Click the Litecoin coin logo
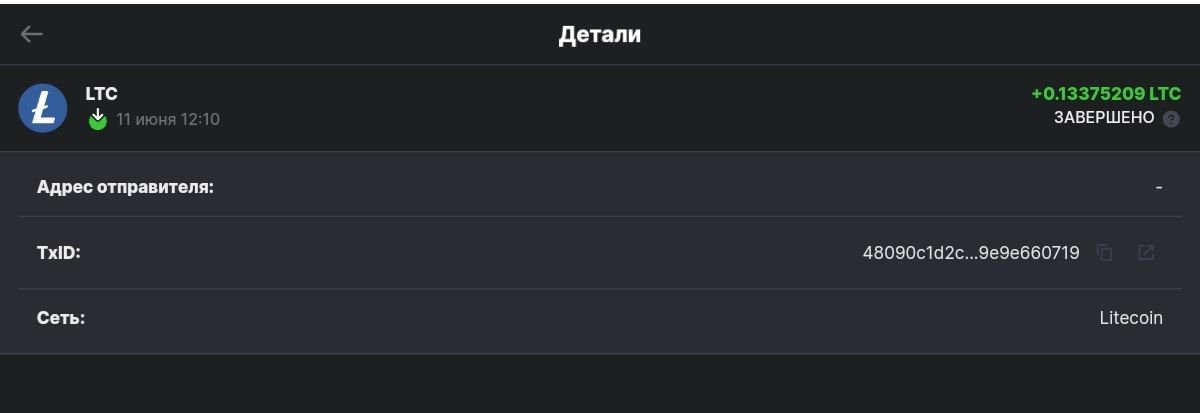Screen dimensions: 1200x413 (x=43, y=107)
